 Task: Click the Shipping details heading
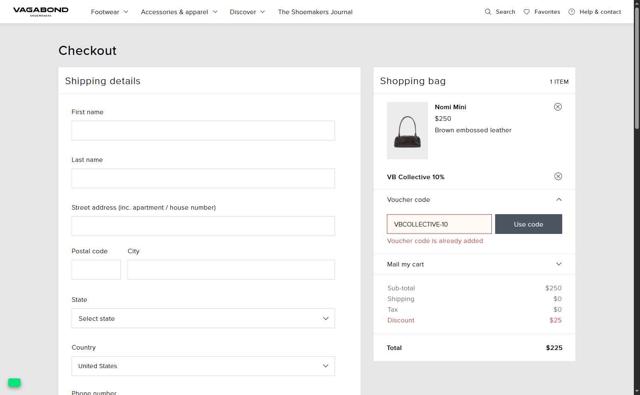point(102,81)
